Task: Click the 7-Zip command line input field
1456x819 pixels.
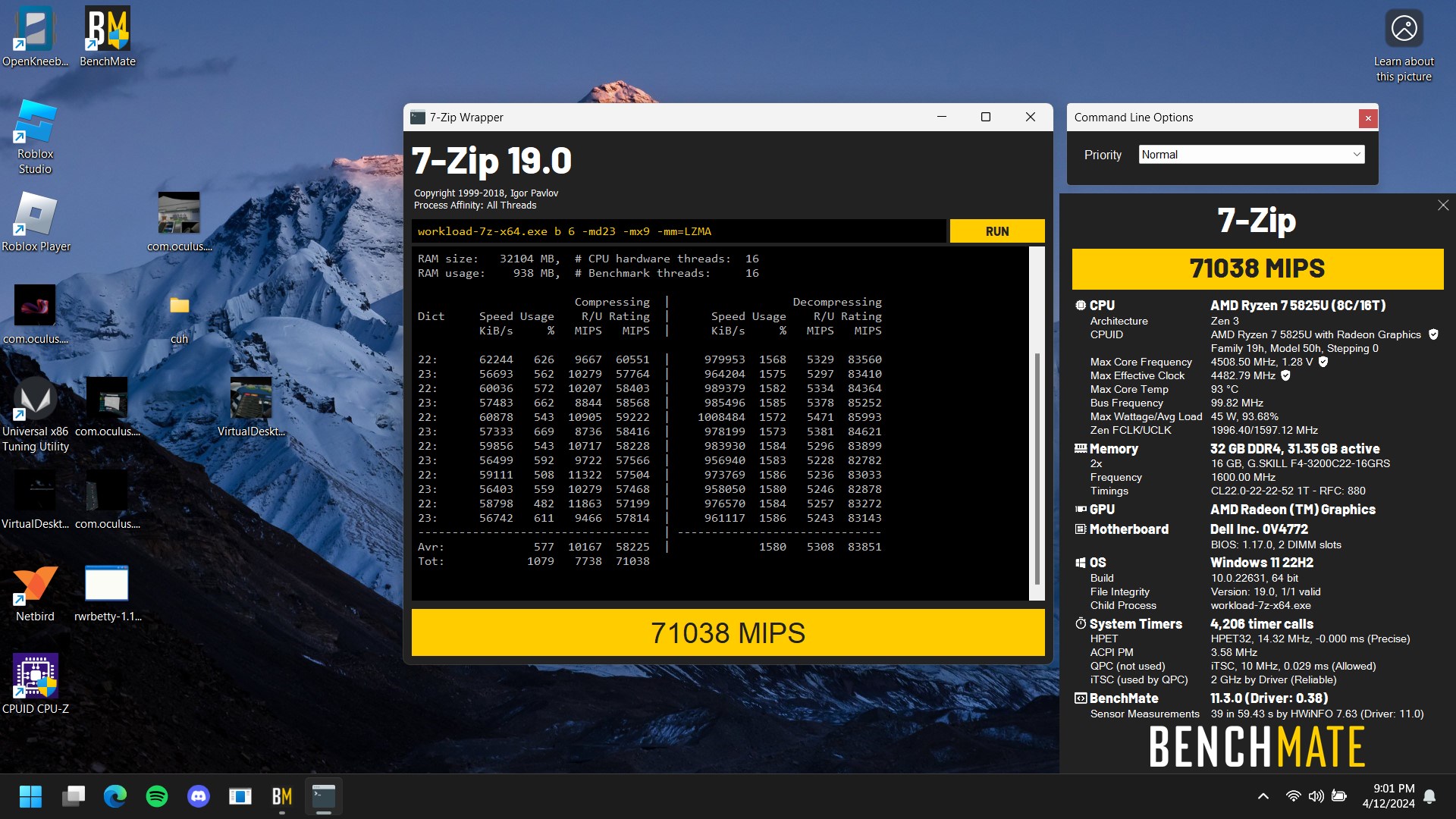Action: 679,231
